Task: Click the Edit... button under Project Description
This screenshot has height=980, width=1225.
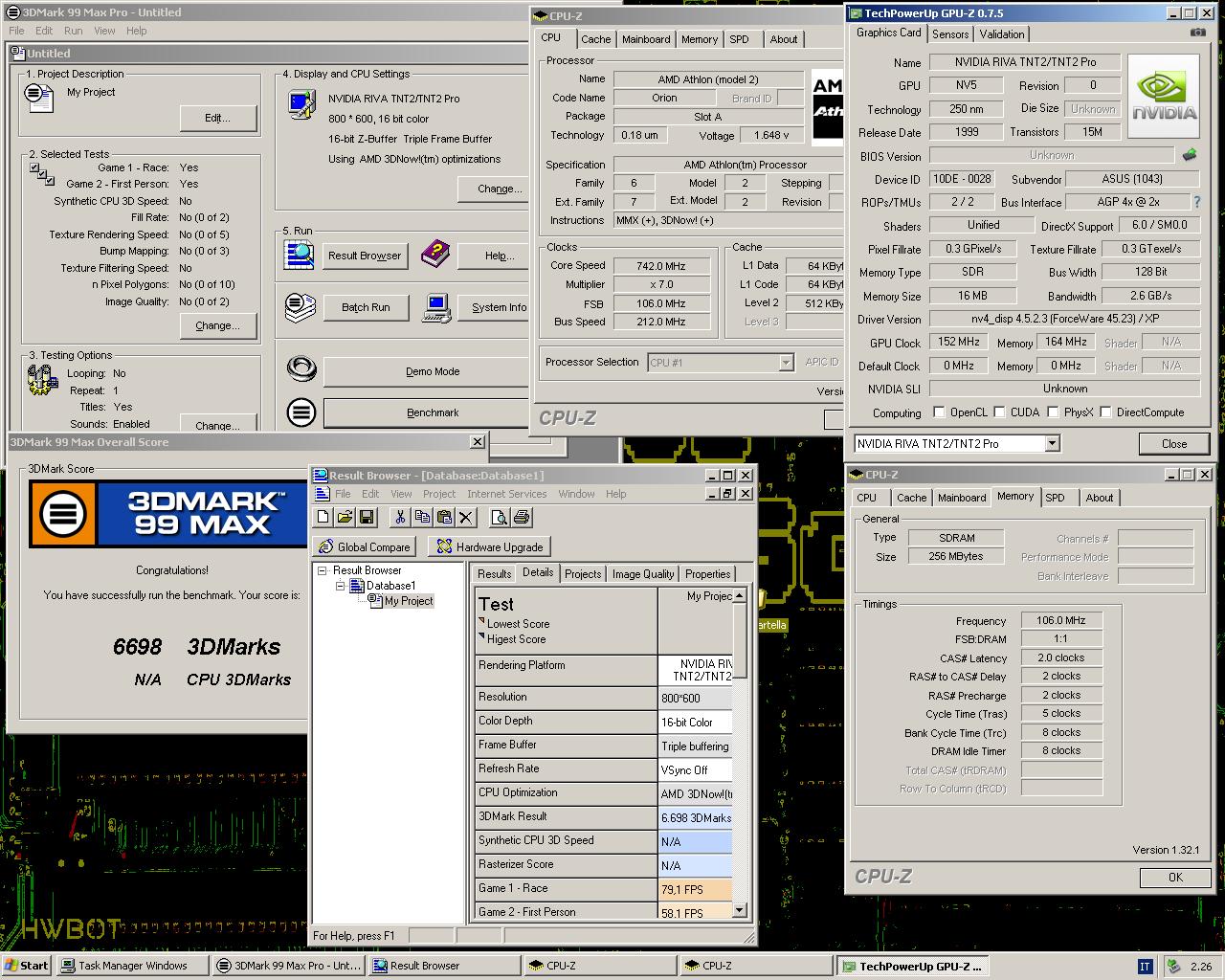Action: 218,118
